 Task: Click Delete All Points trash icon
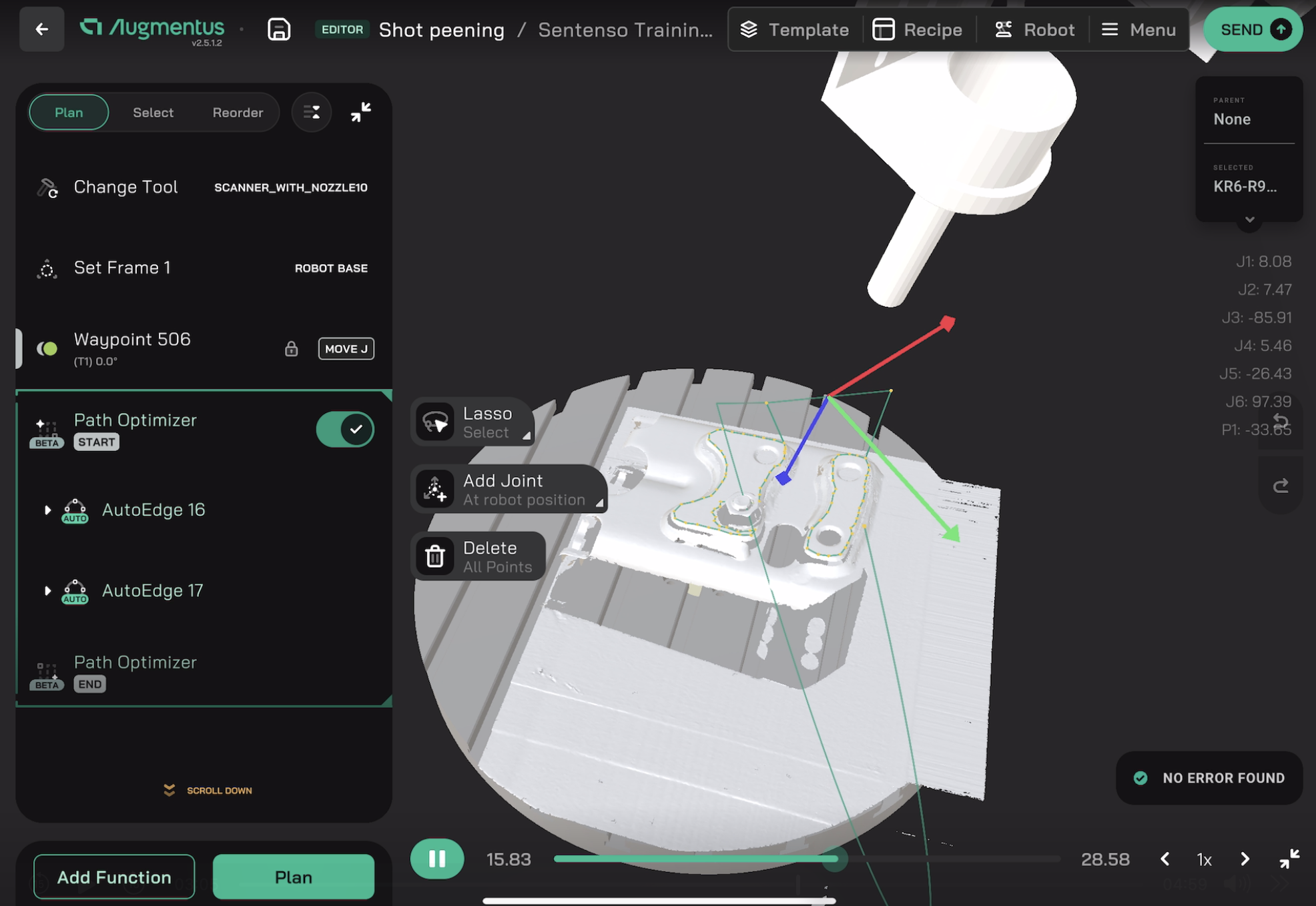(x=435, y=556)
